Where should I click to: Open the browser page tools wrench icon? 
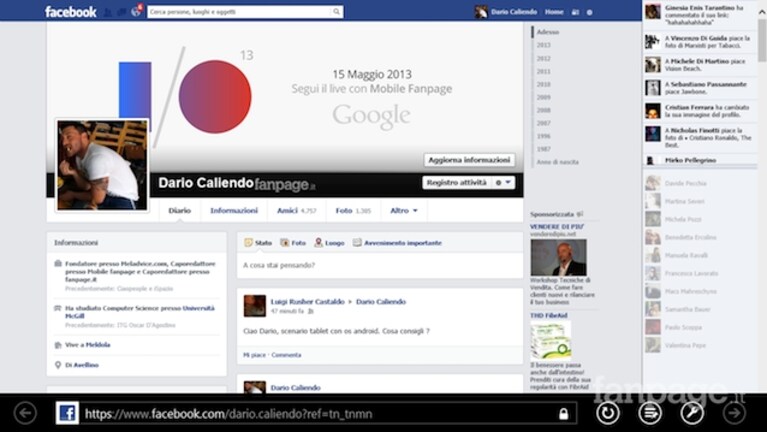(x=692, y=413)
